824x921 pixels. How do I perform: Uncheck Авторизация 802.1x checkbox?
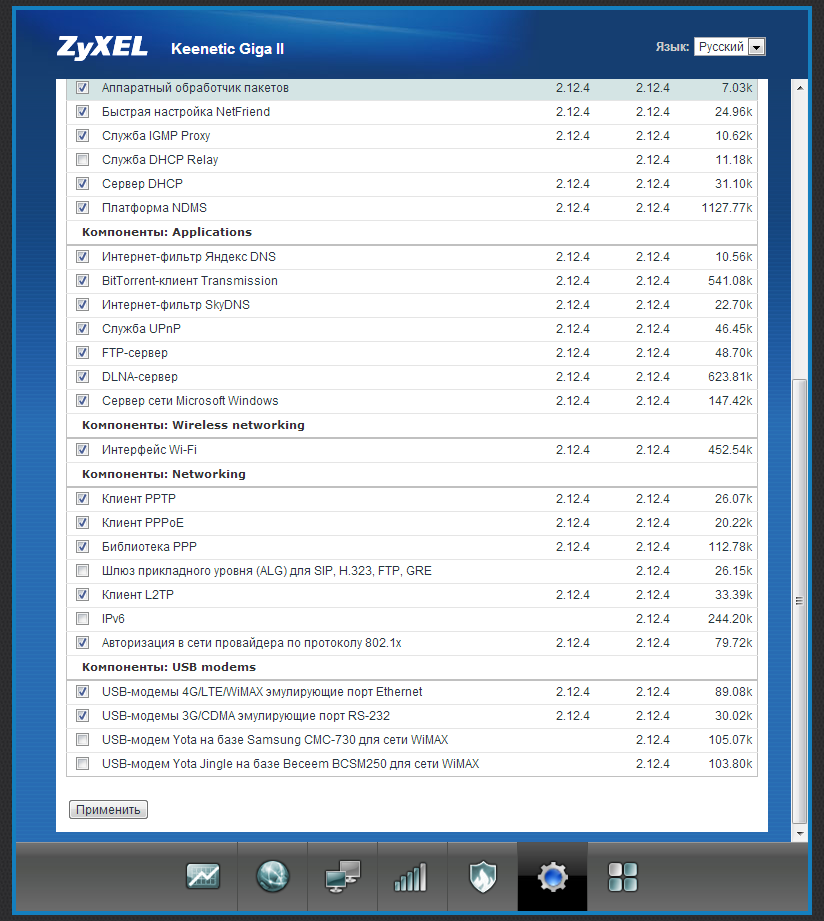click(83, 643)
